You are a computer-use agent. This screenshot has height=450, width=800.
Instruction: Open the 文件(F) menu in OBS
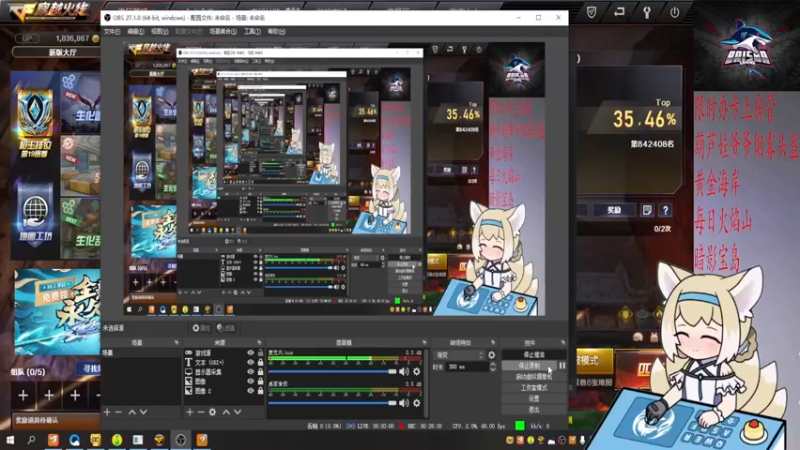(x=112, y=32)
